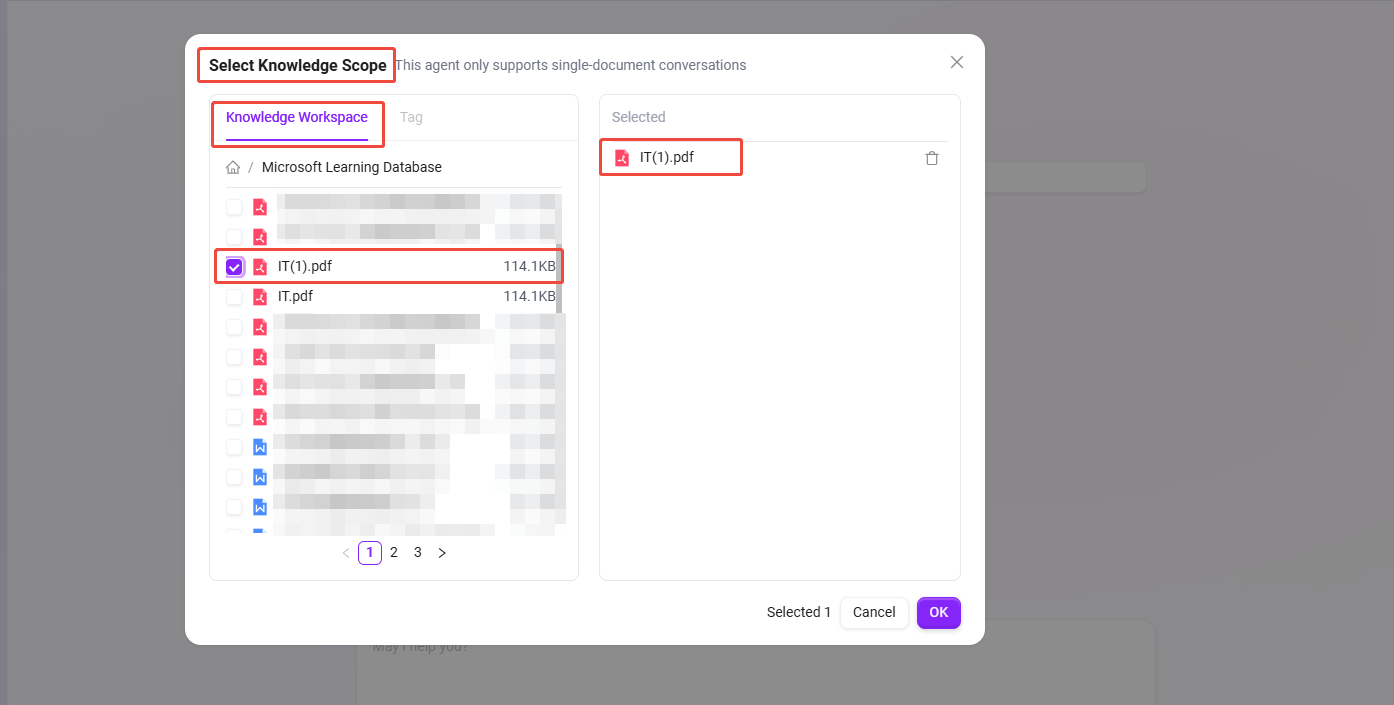Switch to the Tag tab
The width and height of the screenshot is (1394, 705).
click(411, 117)
